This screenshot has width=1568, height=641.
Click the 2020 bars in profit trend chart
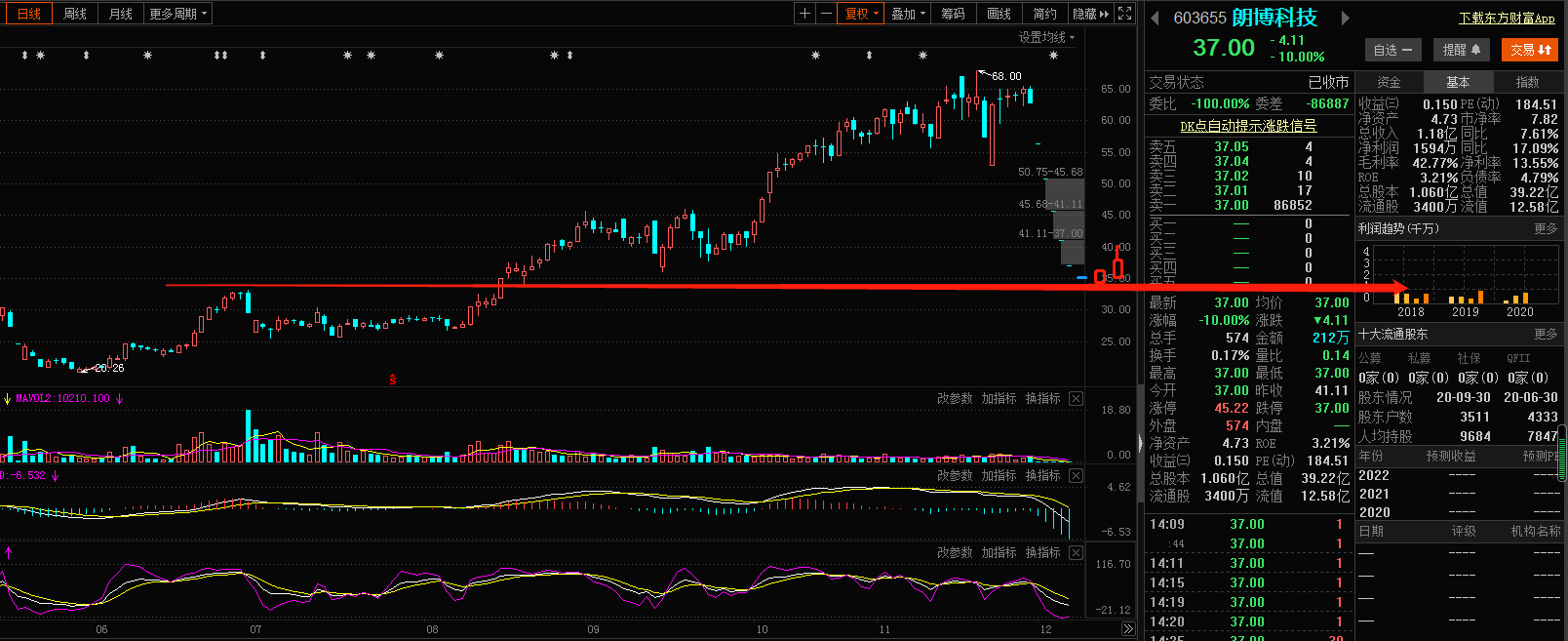click(1517, 298)
